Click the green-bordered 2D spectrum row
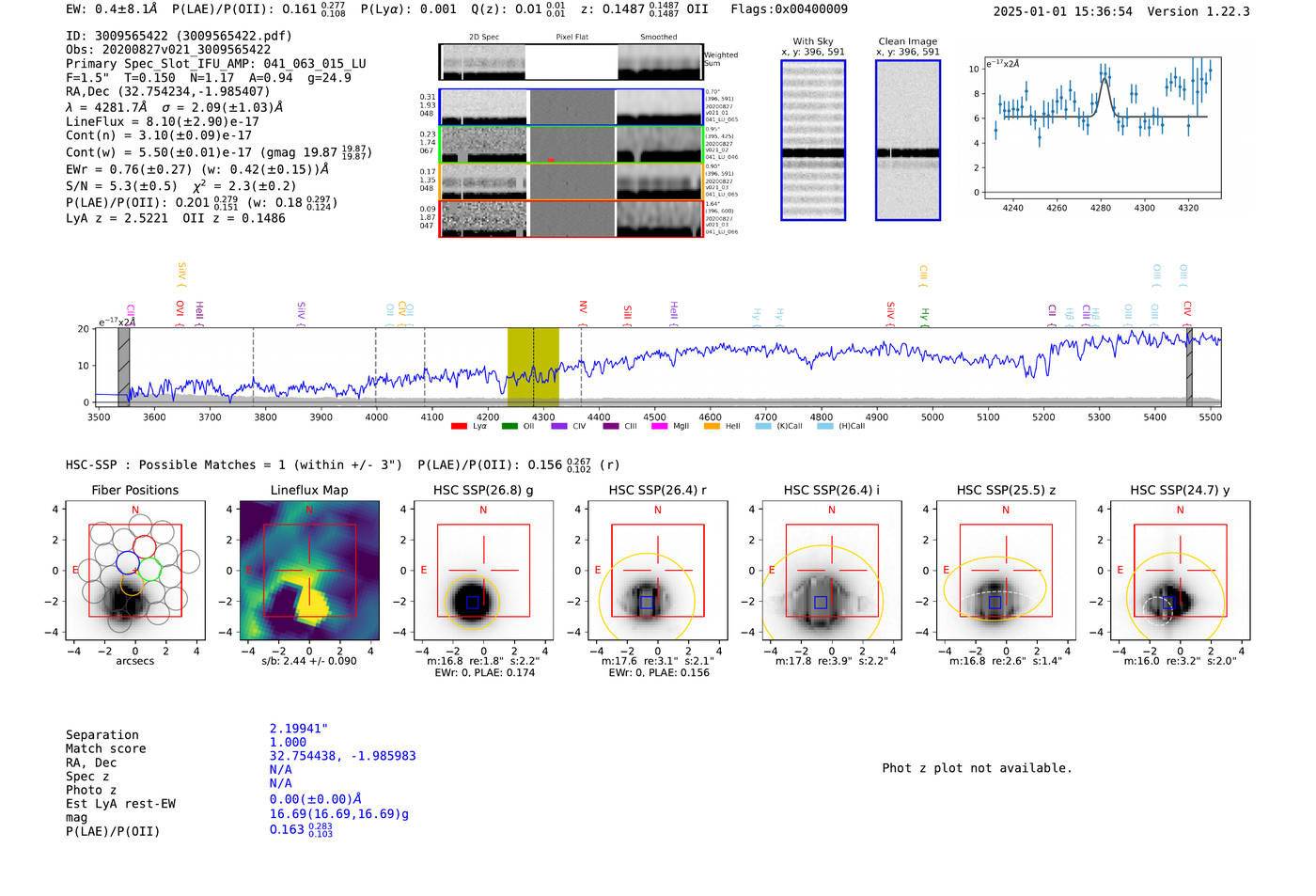The height and width of the screenshot is (896, 1316). tap(572, 144)
